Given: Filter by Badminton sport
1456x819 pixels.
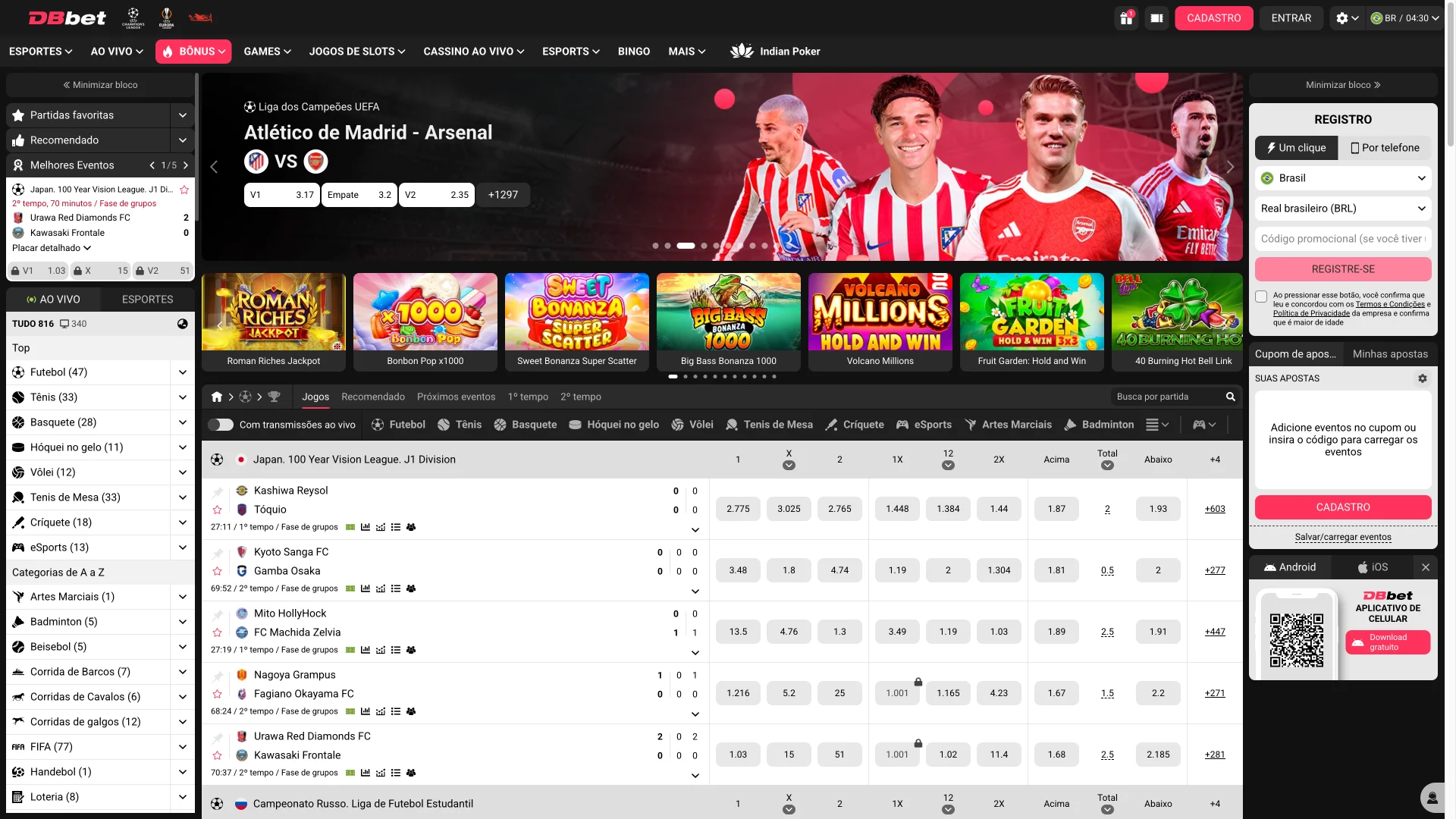Looking at the screenshot, I should [x=1099, y=425].
